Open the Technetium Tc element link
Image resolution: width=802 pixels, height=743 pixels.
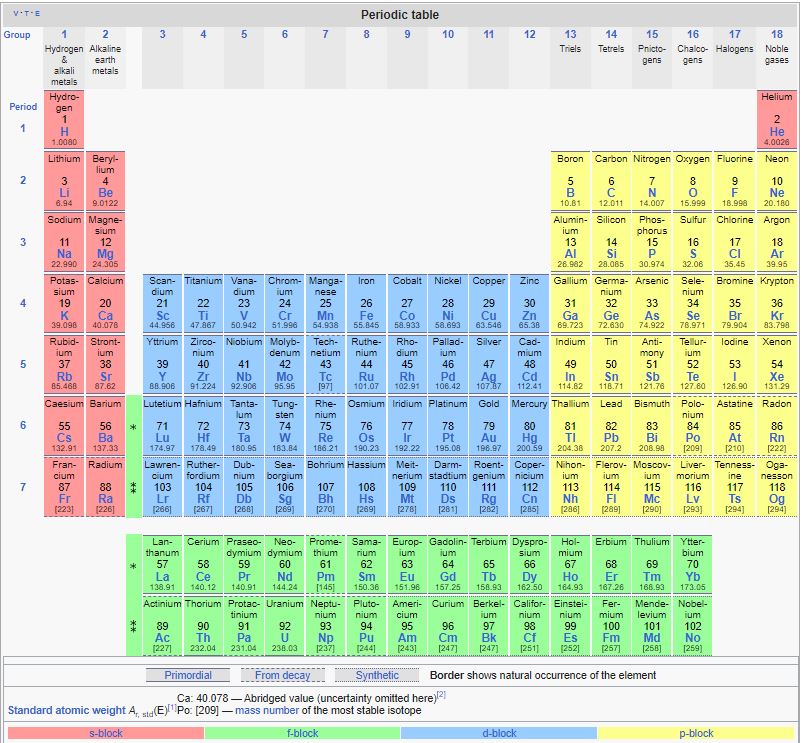(325, 377)
